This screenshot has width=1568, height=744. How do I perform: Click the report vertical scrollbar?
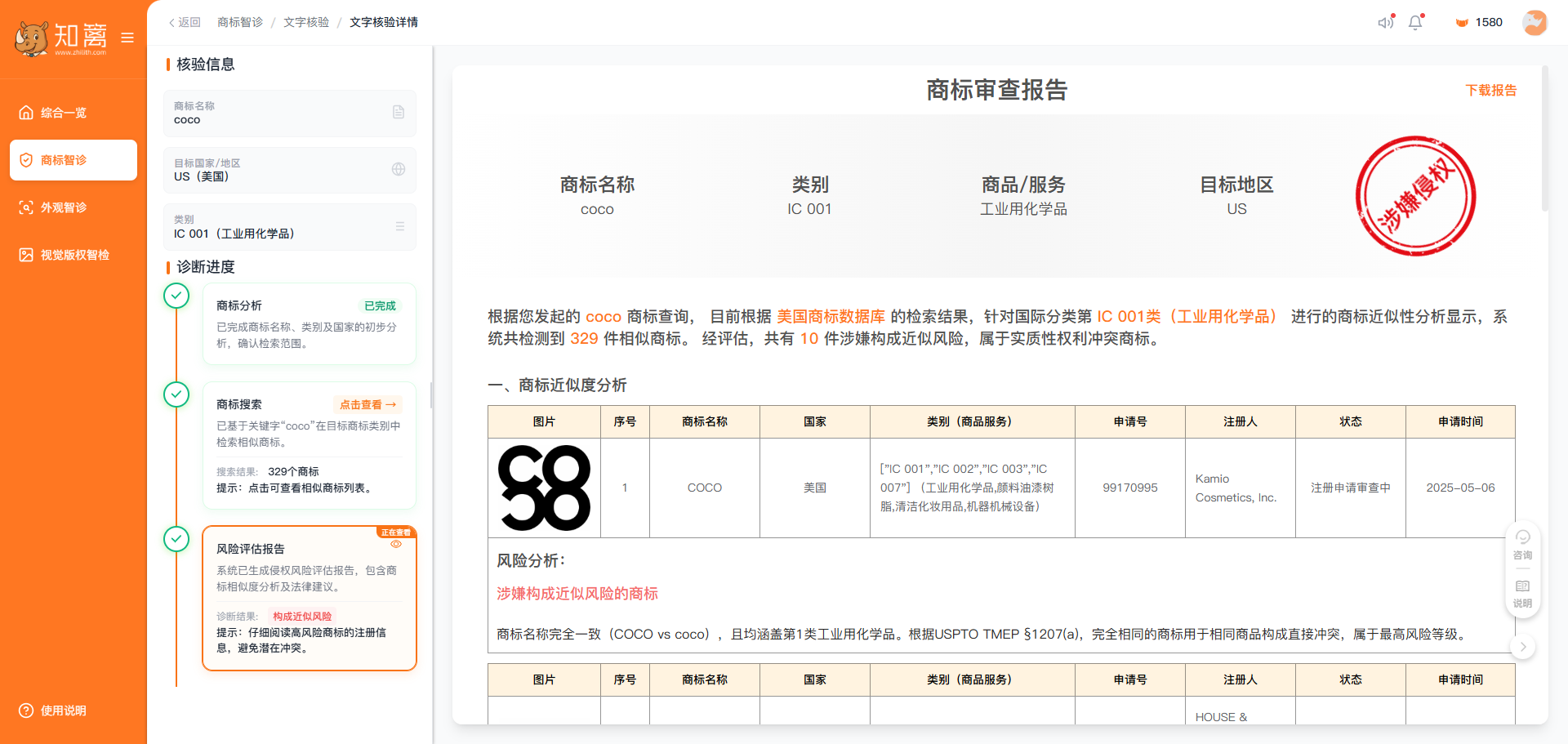click(x=1544, y=139)
